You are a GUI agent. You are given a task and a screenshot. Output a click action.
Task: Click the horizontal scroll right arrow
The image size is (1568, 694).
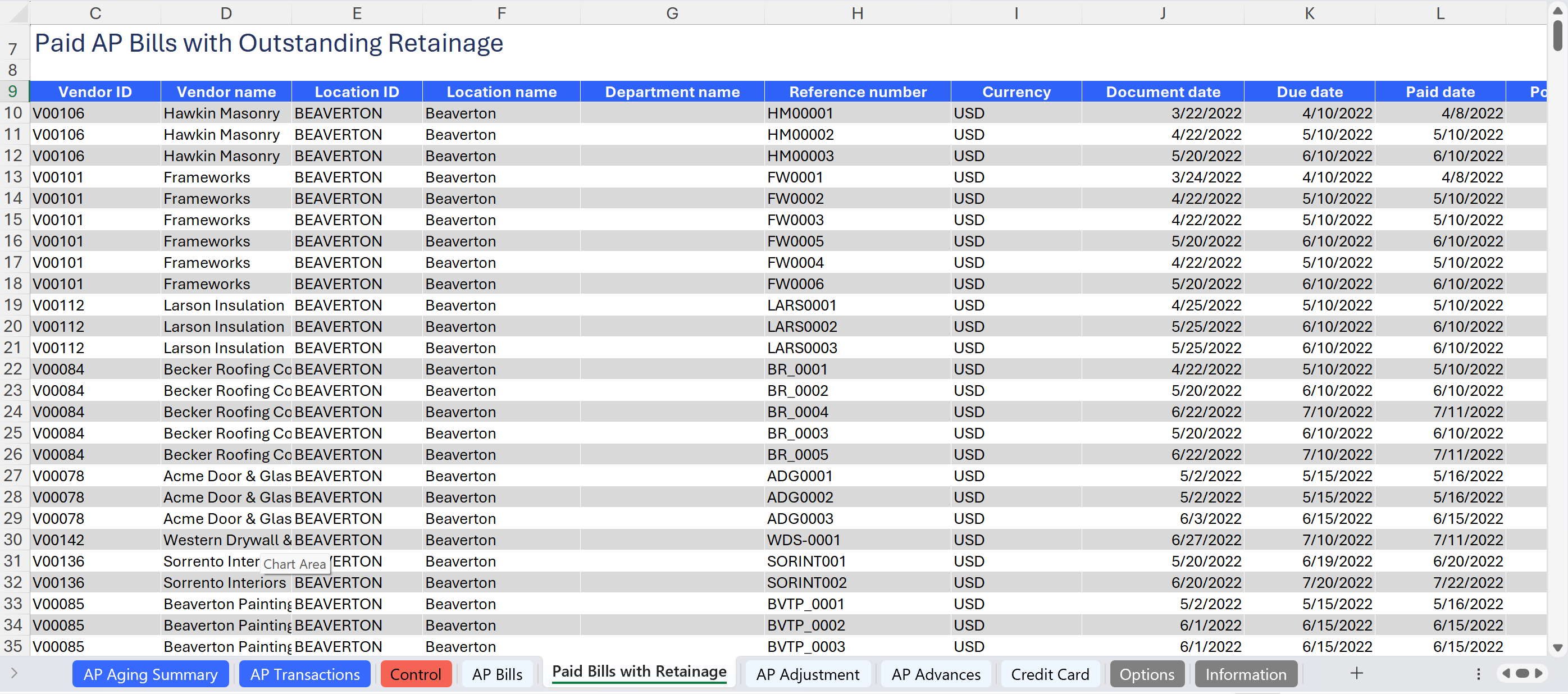click(x=1539, y=673)
